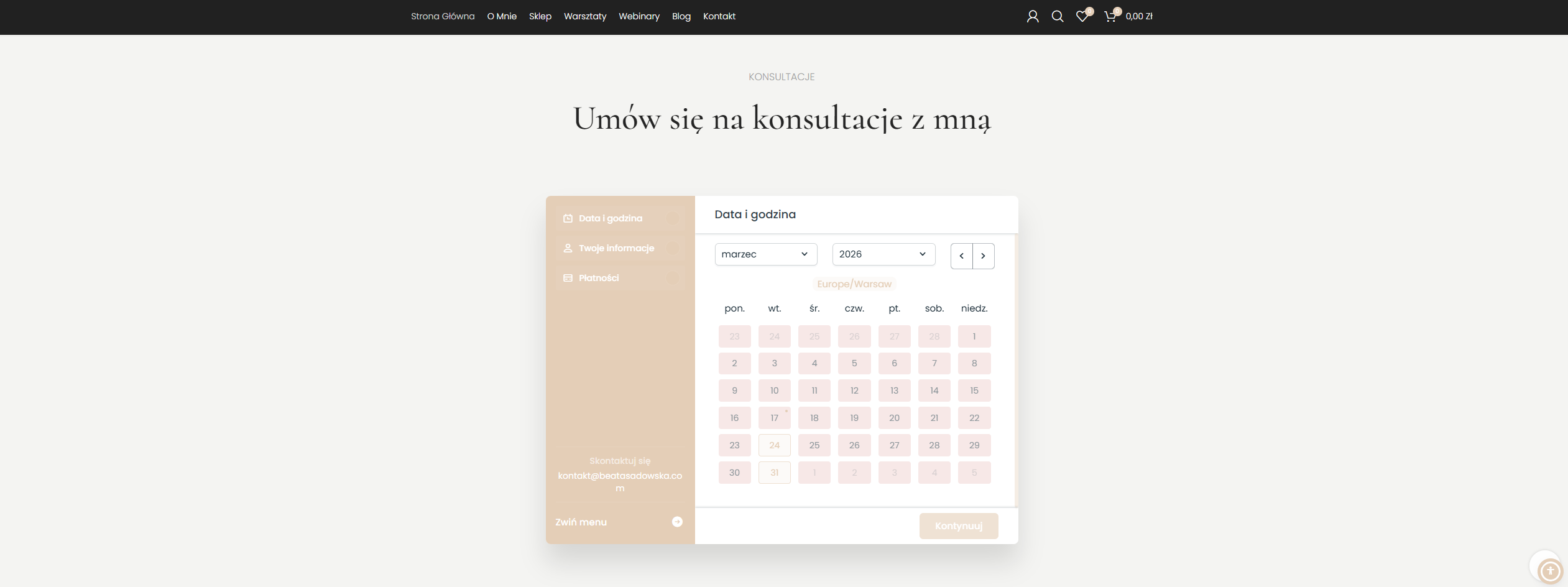
Task: Click the search magnifier icon
Action: [x=1057, y=17]
